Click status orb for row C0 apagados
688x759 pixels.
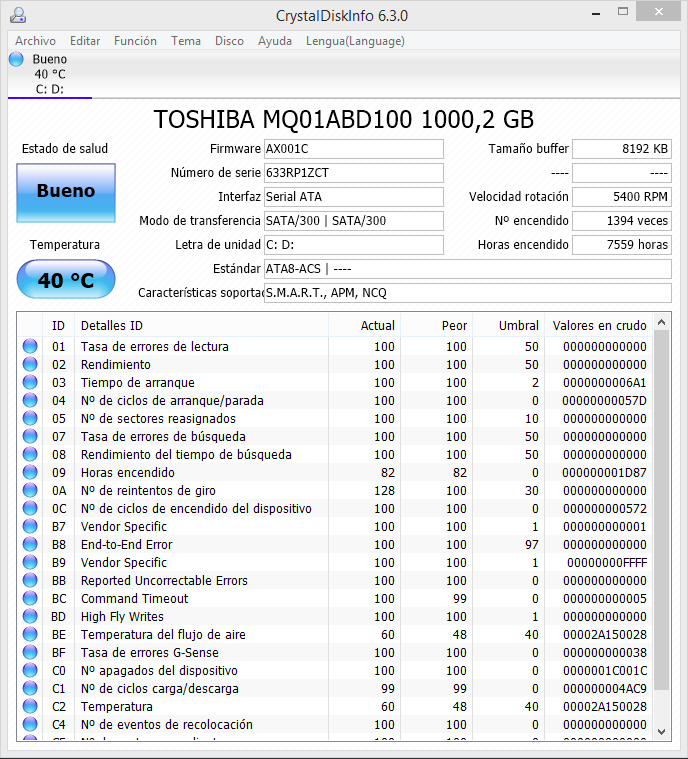click(30, 670)
